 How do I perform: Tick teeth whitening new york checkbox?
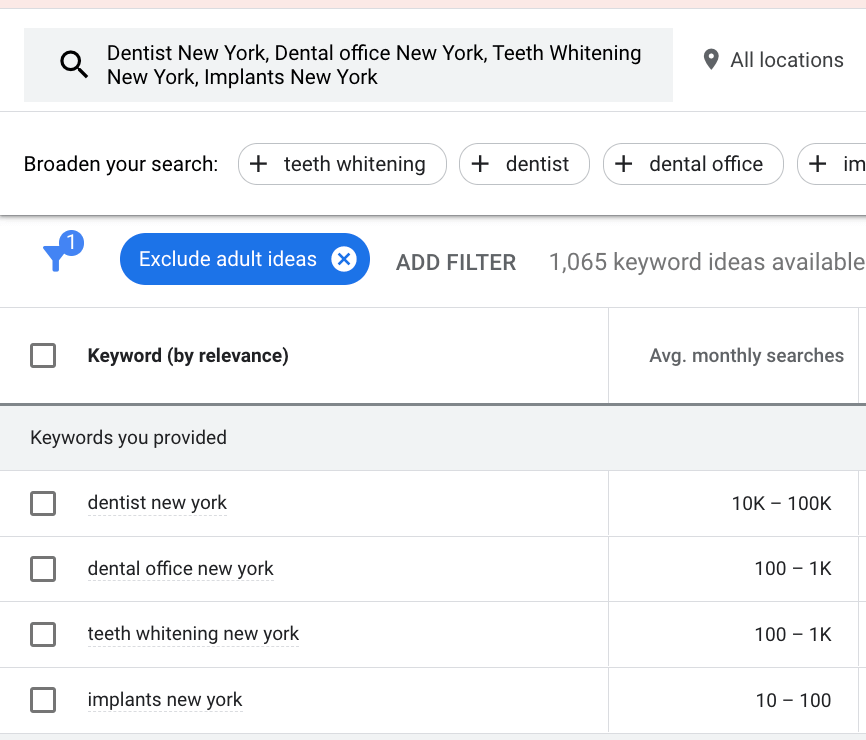[43, 634]
